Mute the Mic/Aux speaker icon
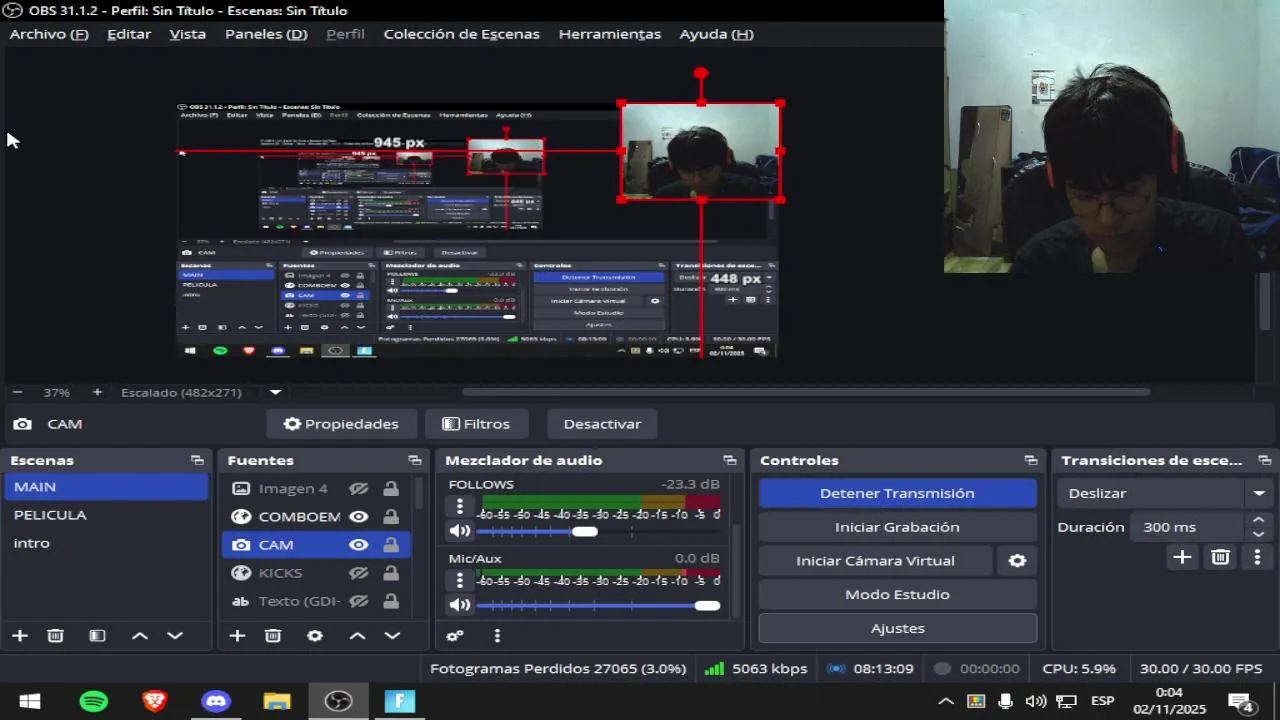 pyautogui.click(x=460, y=605)
